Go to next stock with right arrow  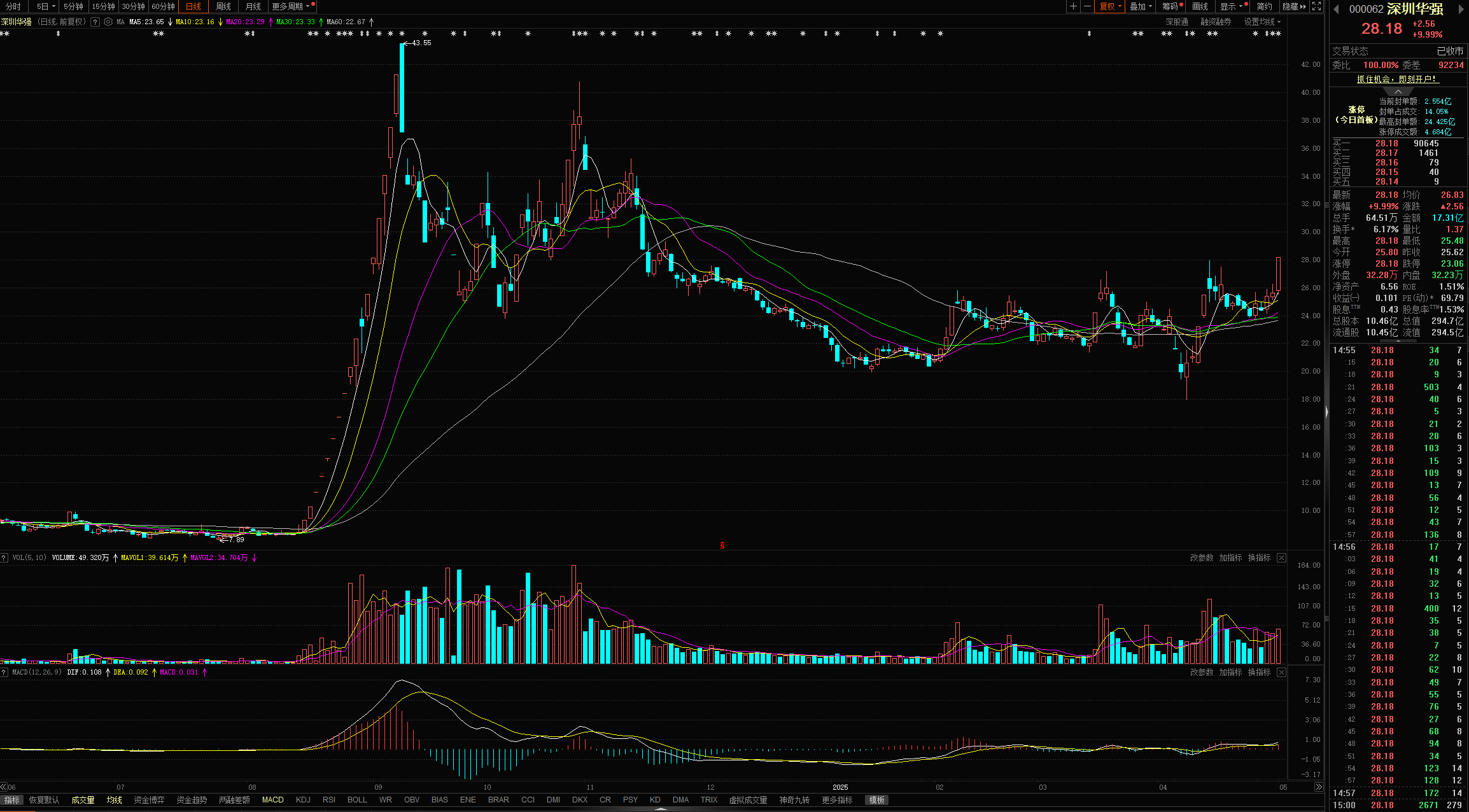pyautogui.click(x=1461, y=9)
